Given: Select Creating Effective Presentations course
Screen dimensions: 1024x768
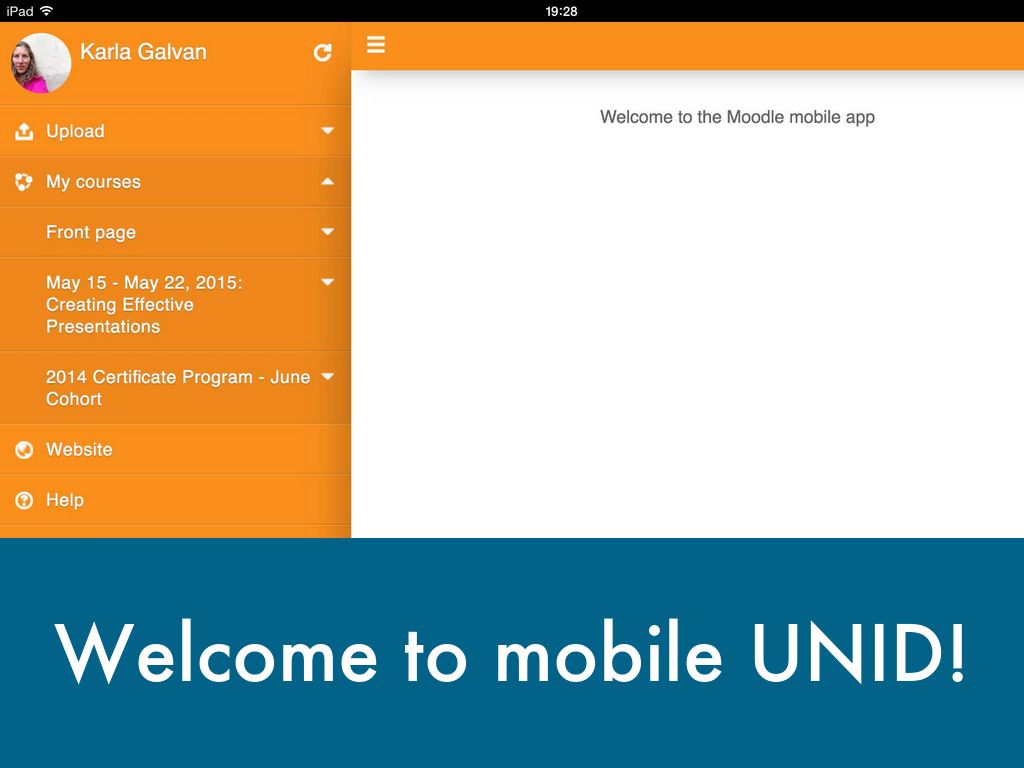Looking at the screenshot, I should pos(143,304).
